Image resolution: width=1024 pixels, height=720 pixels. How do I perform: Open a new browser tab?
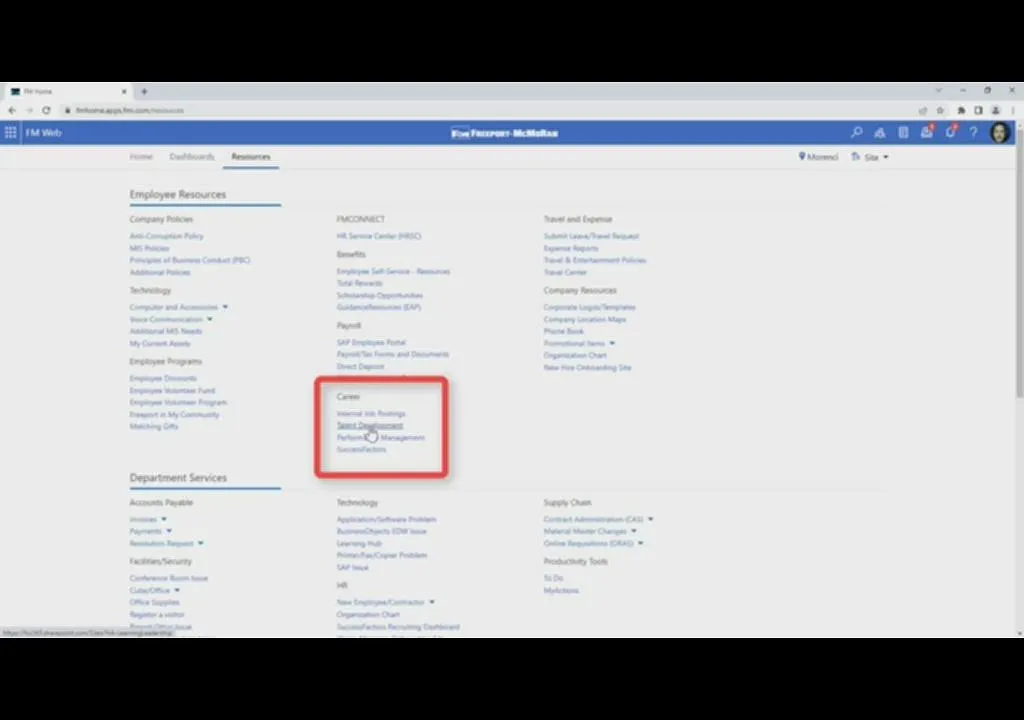(144, 91)
